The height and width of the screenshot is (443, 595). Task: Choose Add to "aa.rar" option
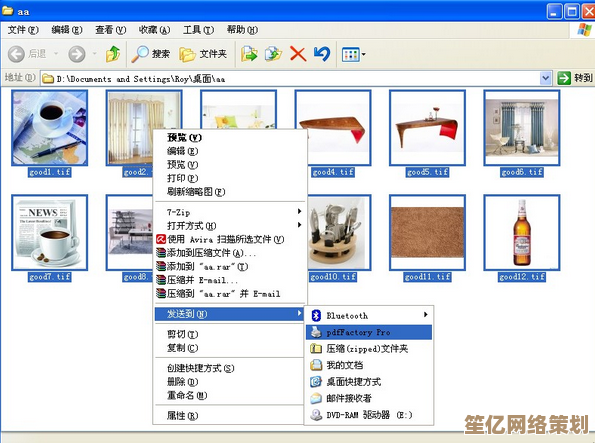(230, 266)
